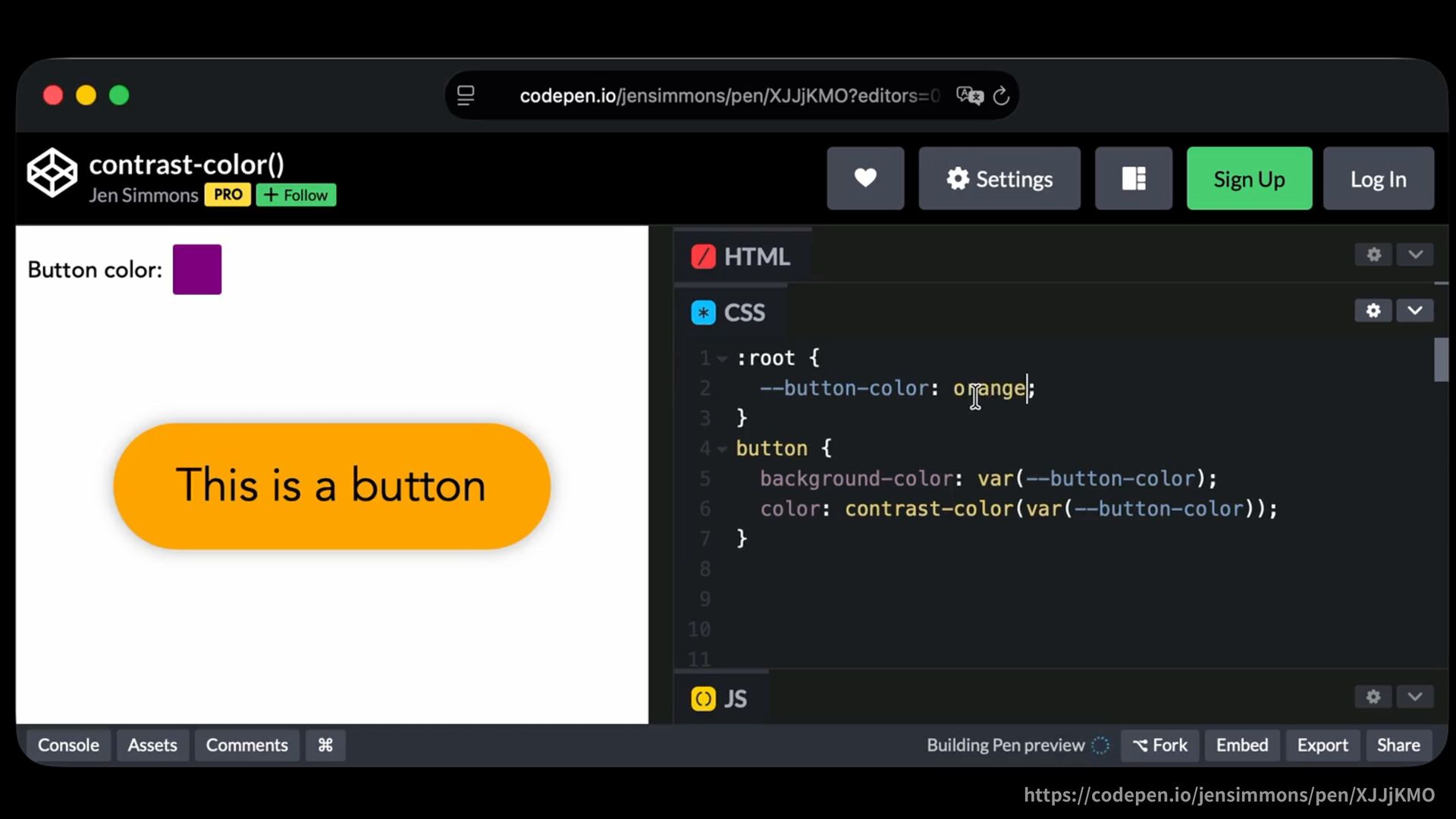Image resolution: width=1456 pixels, height=819 pixels.
Task: Open the CSS editor chevron dropdown
Action: click(1415, 311)
